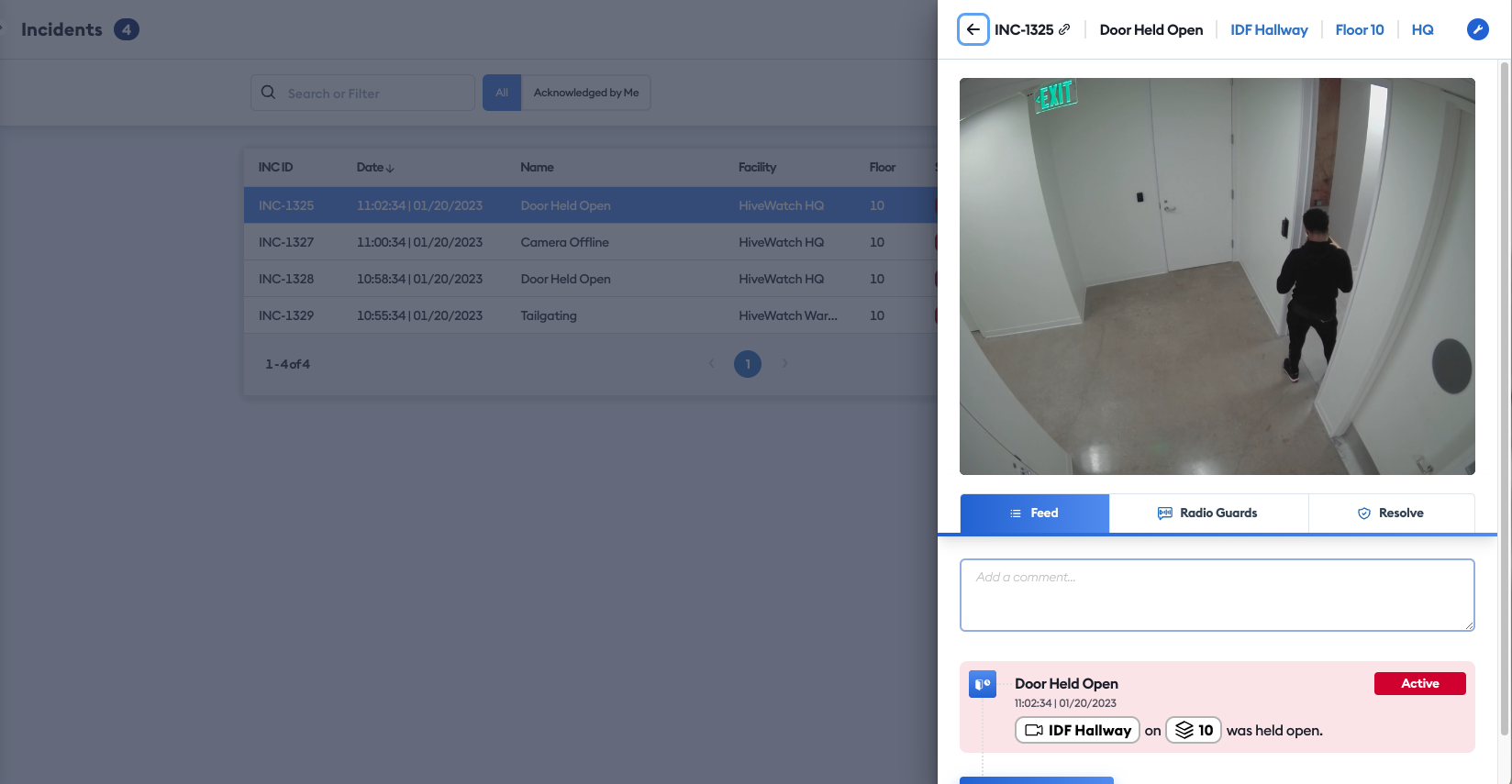Click the search magnifier icon
1512x784 pixels.
pyautogui.click(x=268, y=93)
